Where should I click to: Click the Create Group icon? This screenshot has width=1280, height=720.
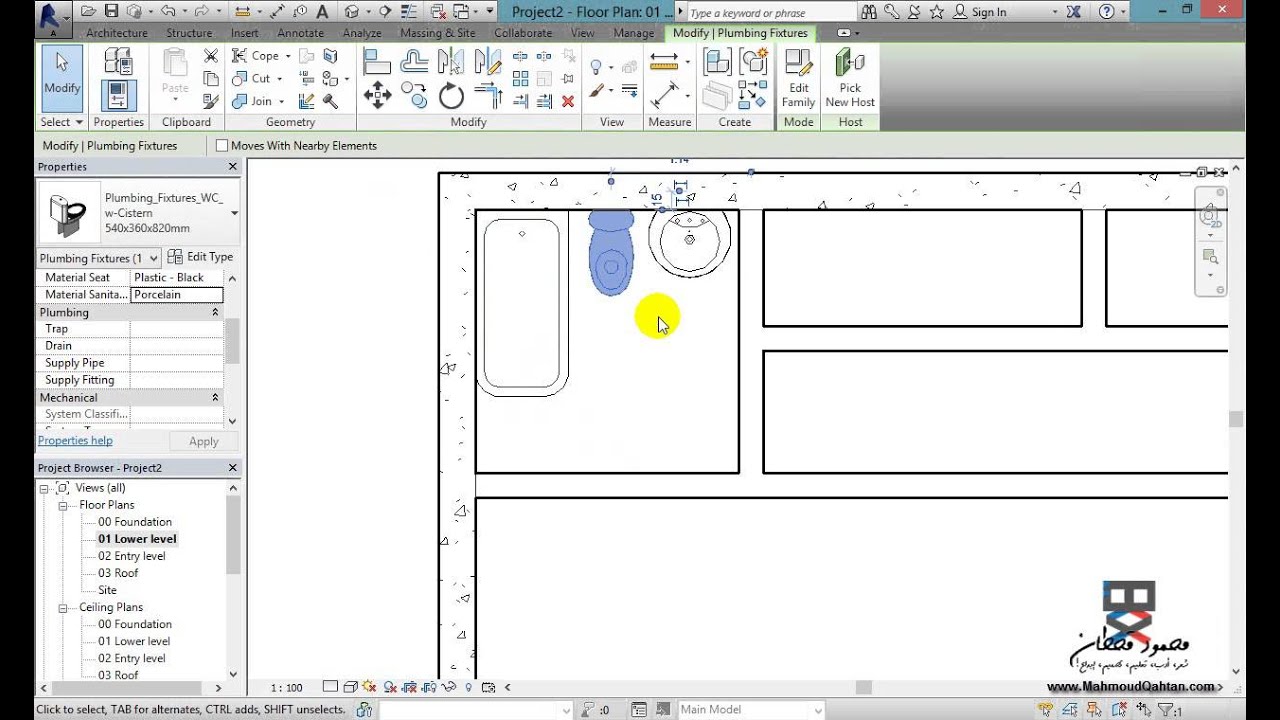coord(752,63)
